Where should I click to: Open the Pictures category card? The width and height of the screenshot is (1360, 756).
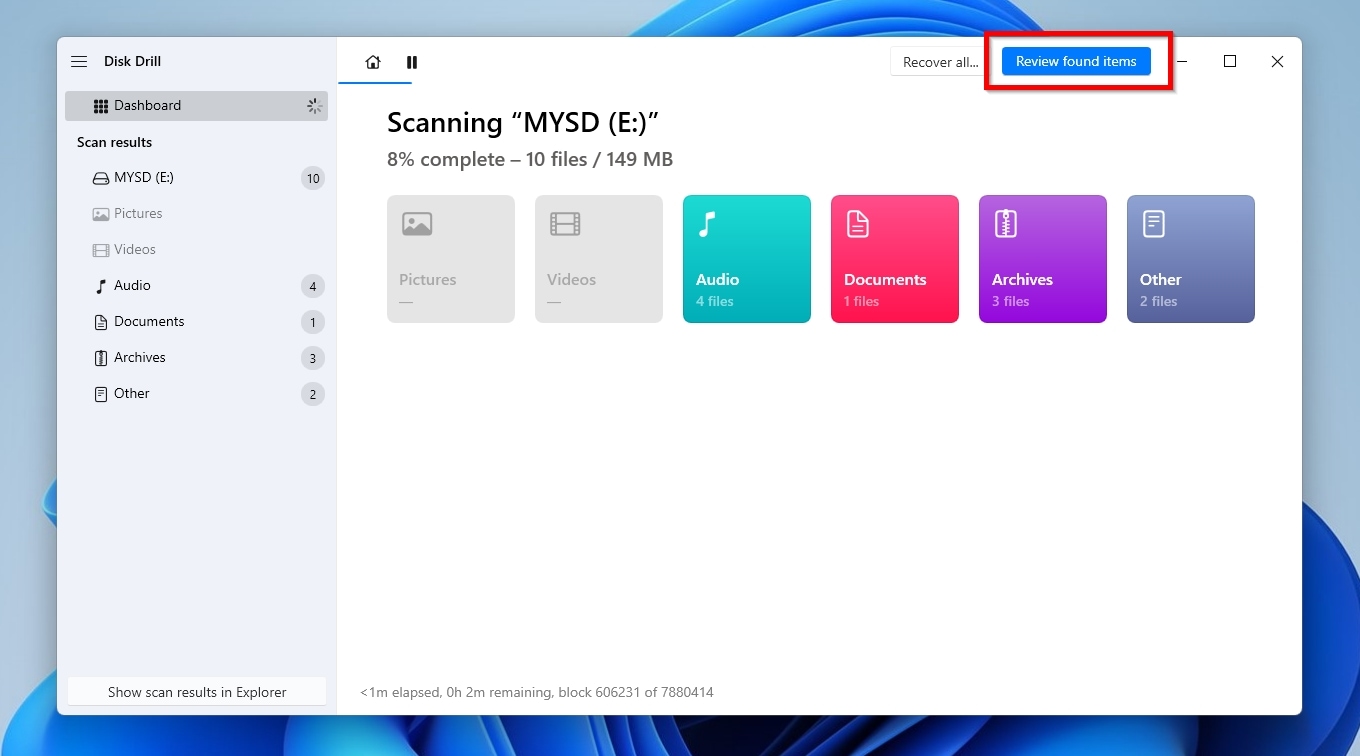(451, 259)
